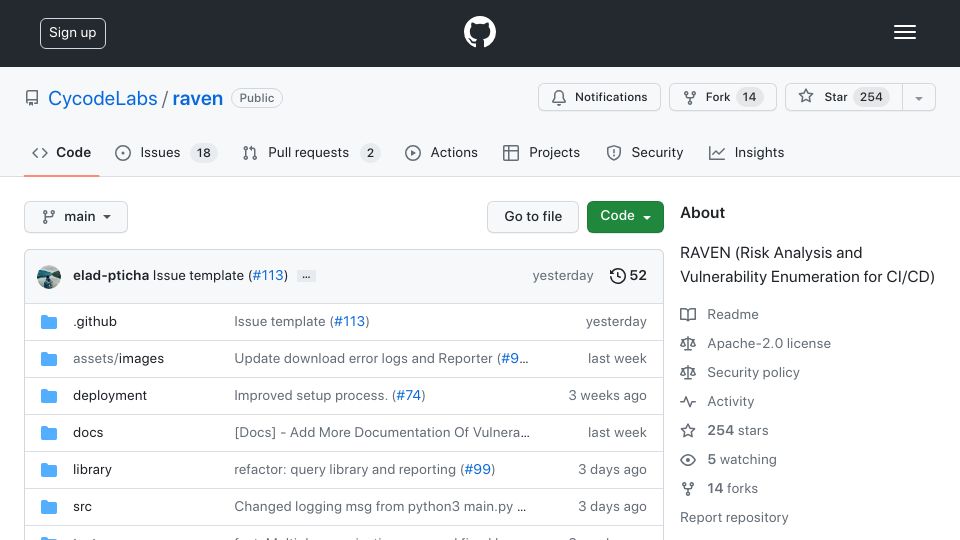Screen dimensions: 960x540
Task: Open the docs folder
Action: pyautogui.click(x=88, y=432)
